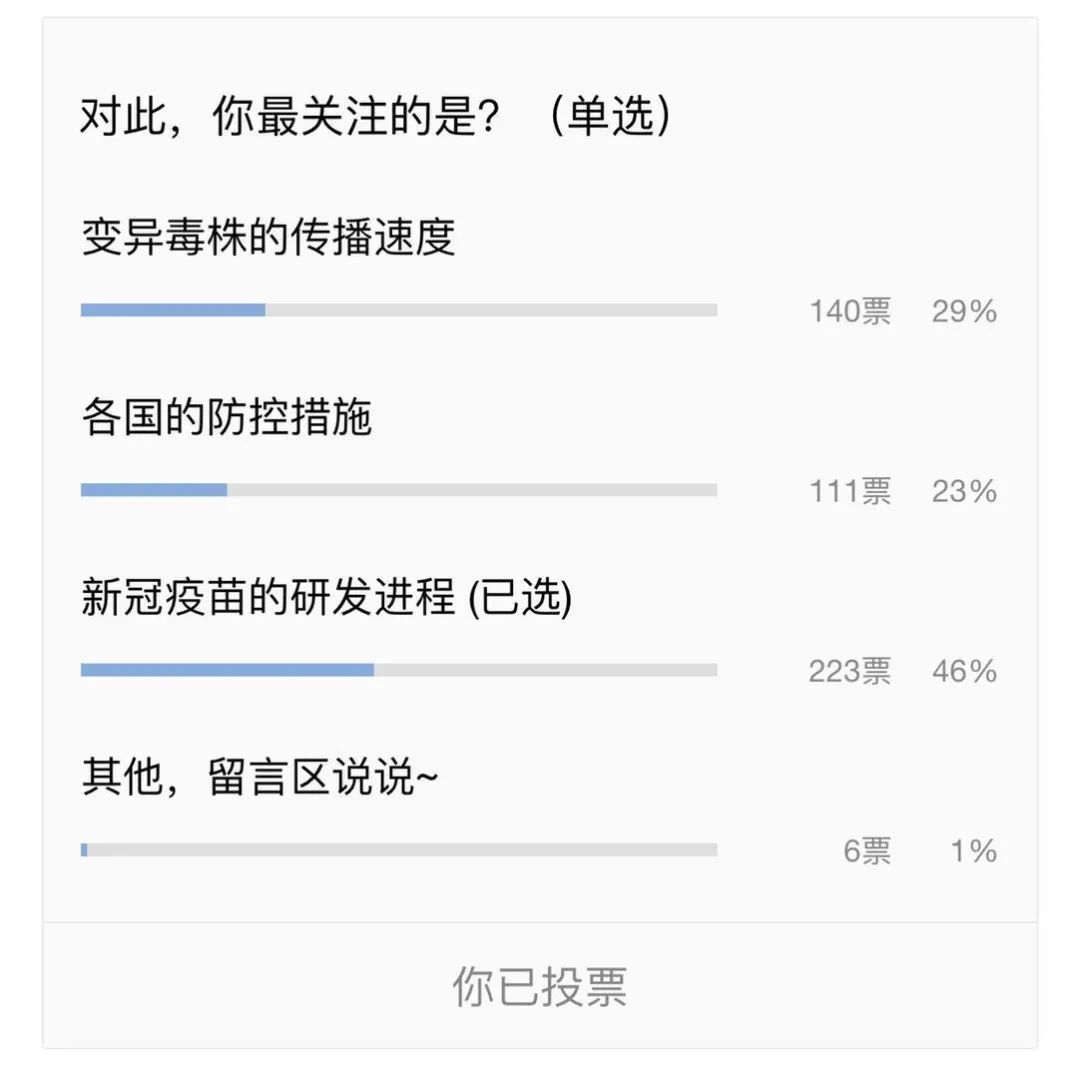The height and width of the screenshot is (1078, 1080).
Task: Click the 29% percentage label
Action: [964, 311]
